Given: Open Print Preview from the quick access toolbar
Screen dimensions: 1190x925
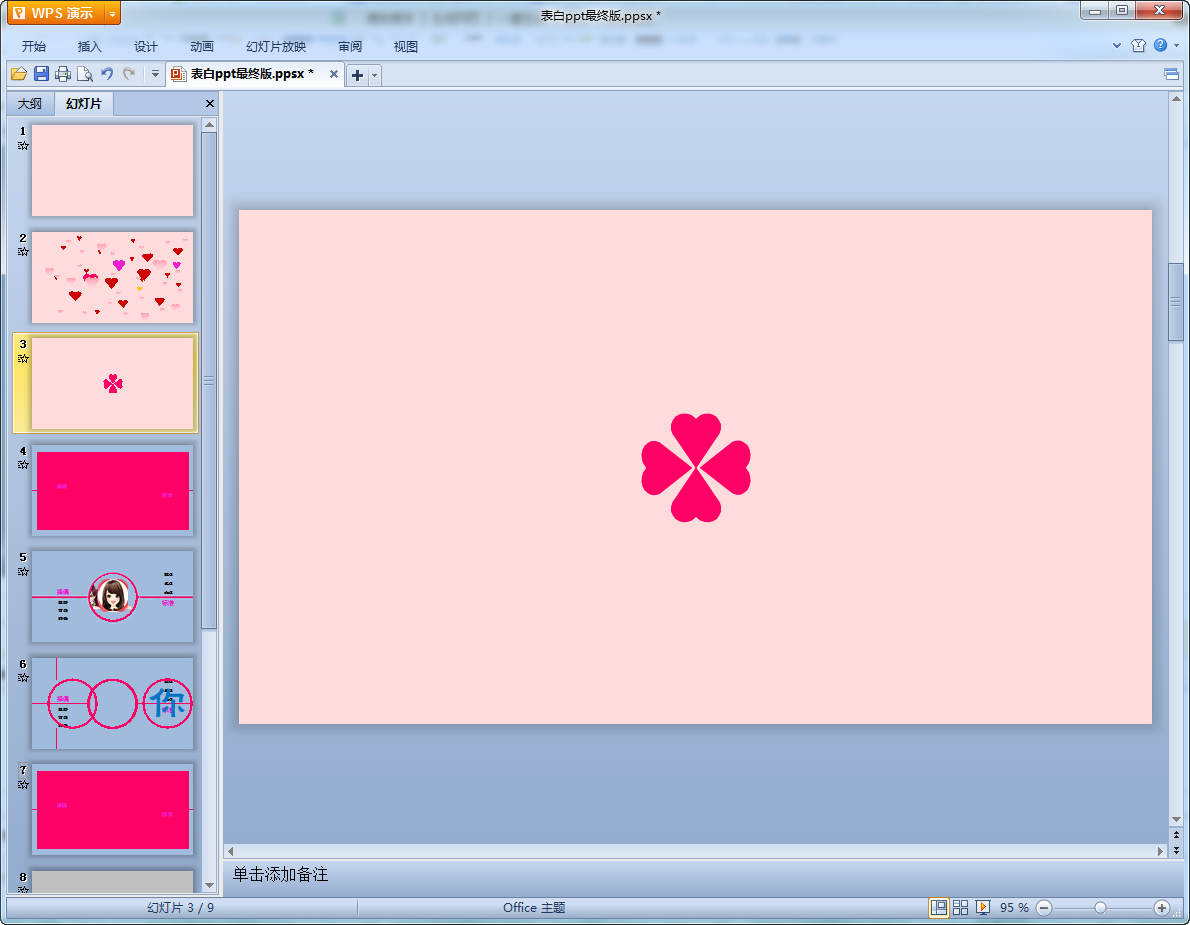Looking at the screenshot, I should (85, 74).
